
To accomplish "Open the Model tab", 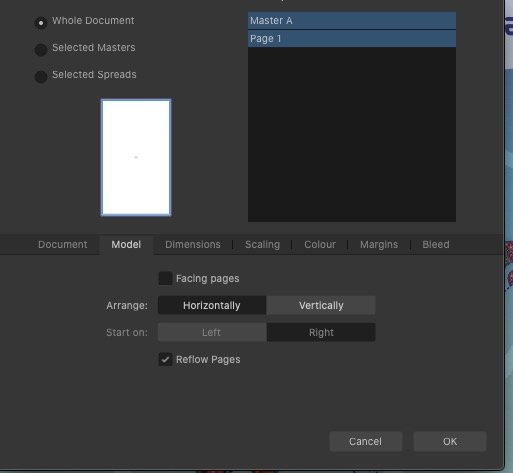I will click(126, 244).
